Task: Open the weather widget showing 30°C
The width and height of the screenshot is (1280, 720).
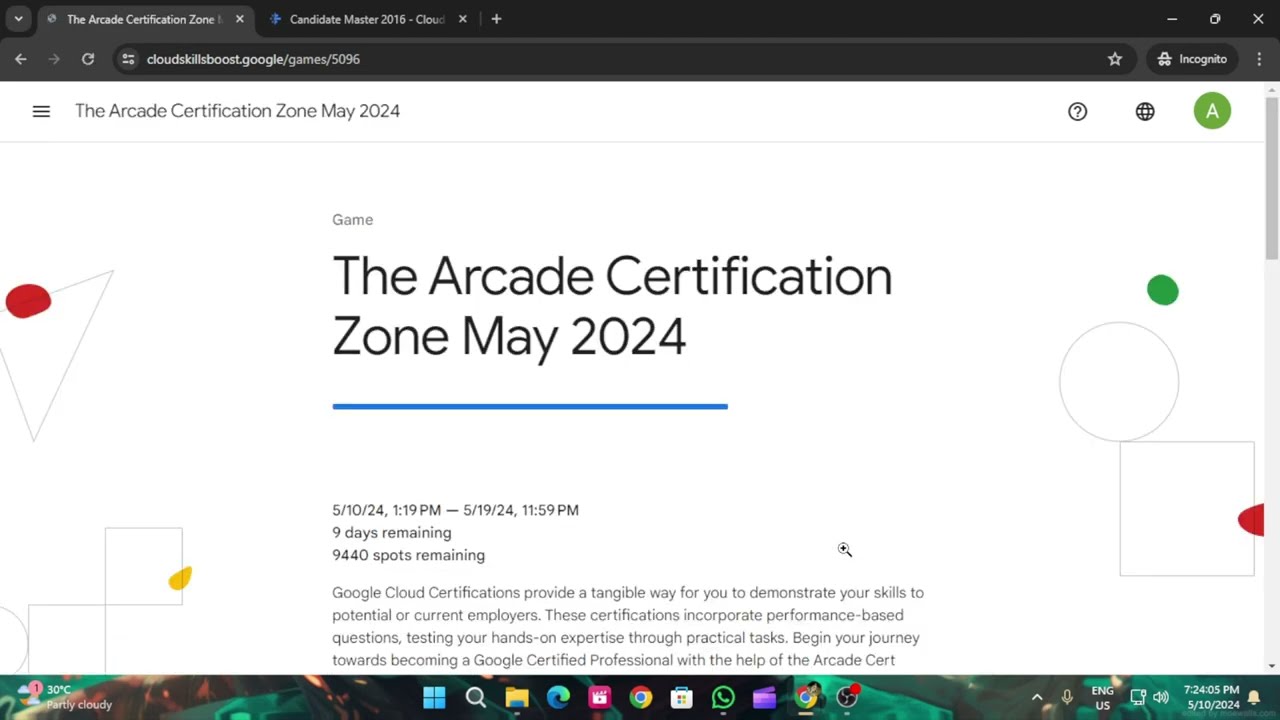Action: click(x=66, y=697)
